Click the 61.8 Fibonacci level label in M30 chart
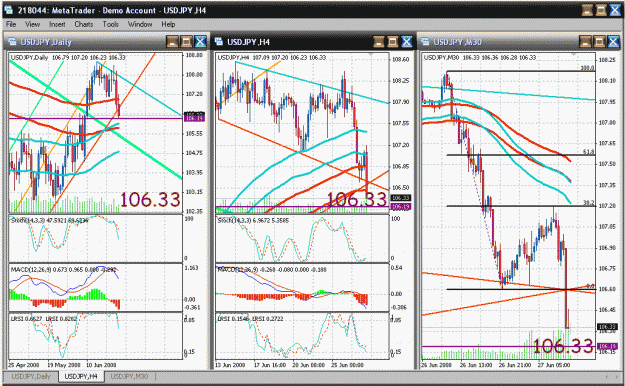 [588, 152]
